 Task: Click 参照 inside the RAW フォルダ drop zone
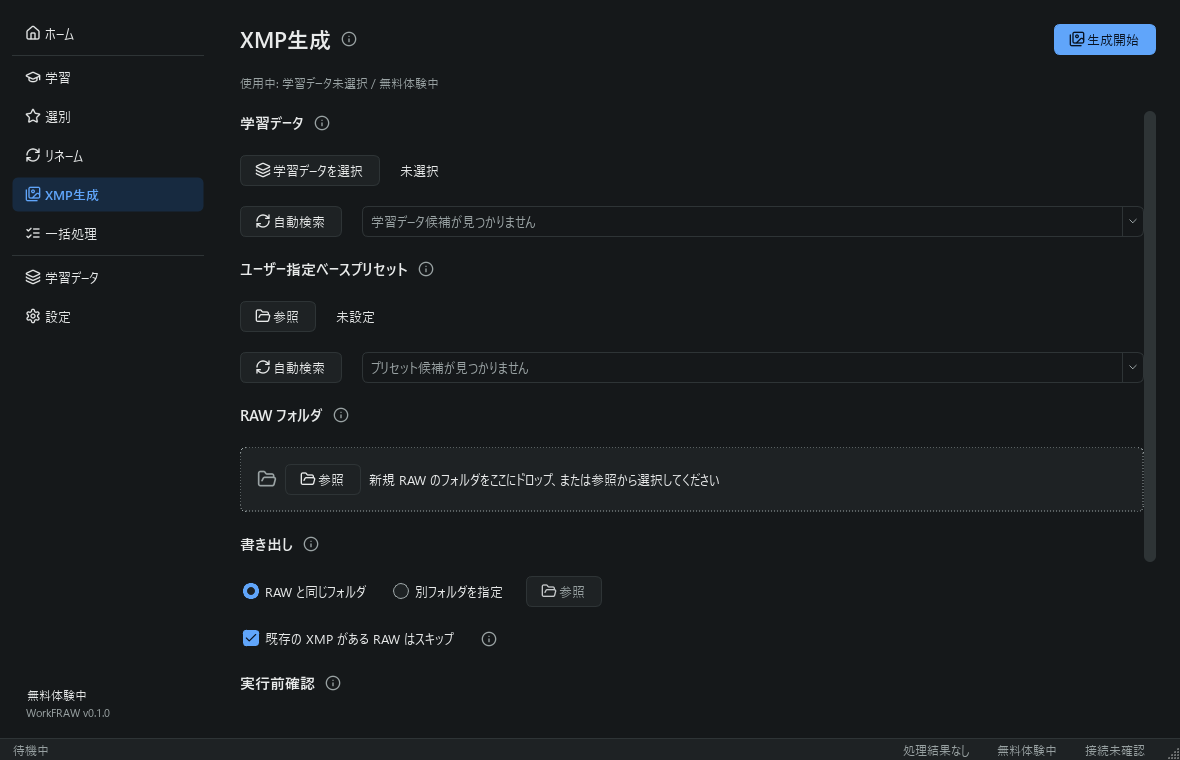pos(323,479)
